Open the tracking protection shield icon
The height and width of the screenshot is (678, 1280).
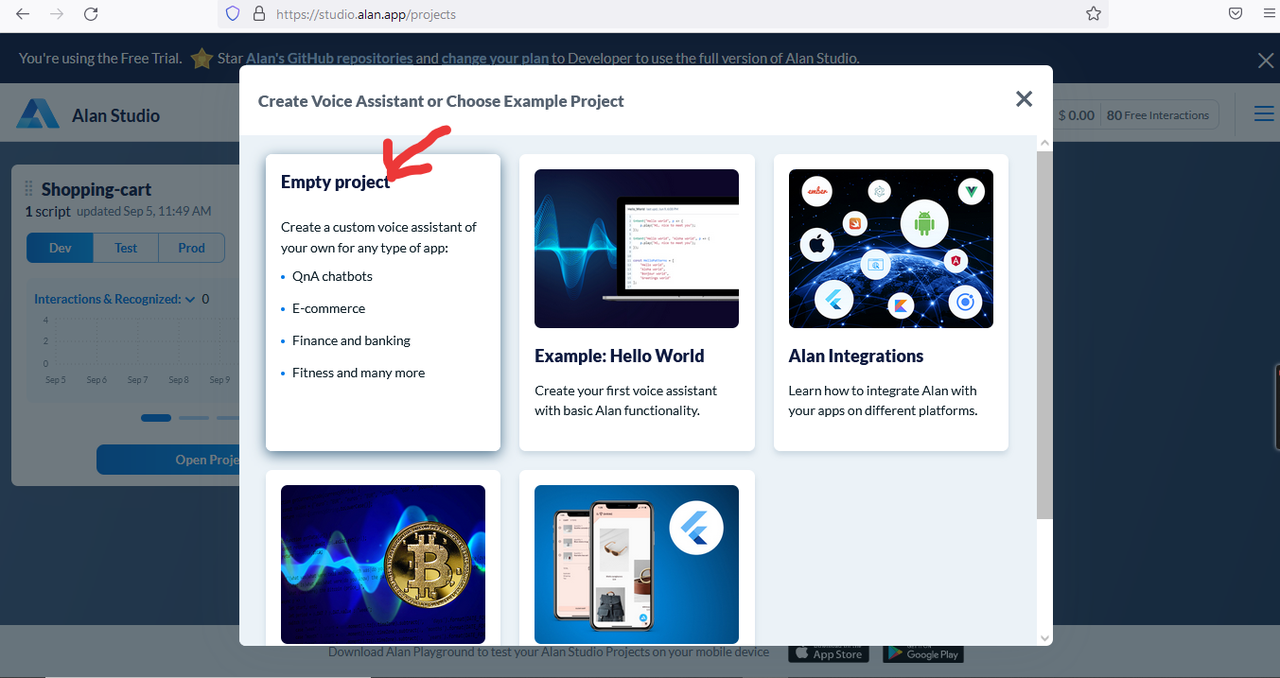pyautogui.click(x=233, y=14)
